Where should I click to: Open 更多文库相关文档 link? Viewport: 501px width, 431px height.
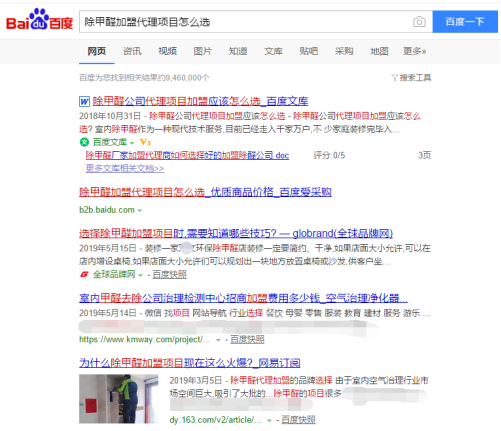point(125,168)
